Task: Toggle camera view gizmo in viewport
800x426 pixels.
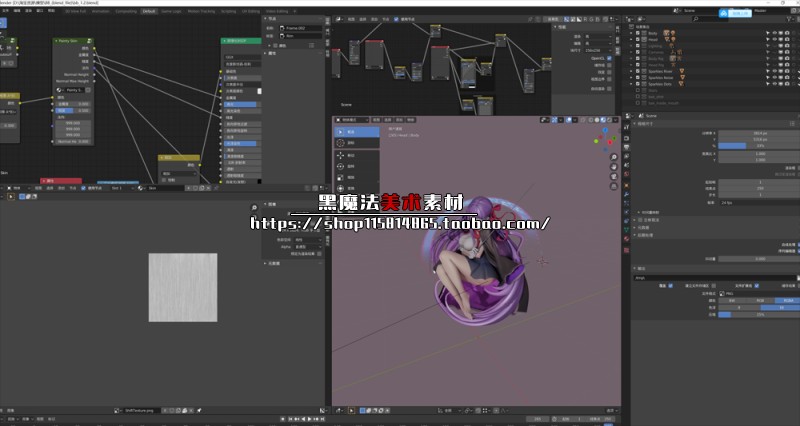Action: [614, 177]
